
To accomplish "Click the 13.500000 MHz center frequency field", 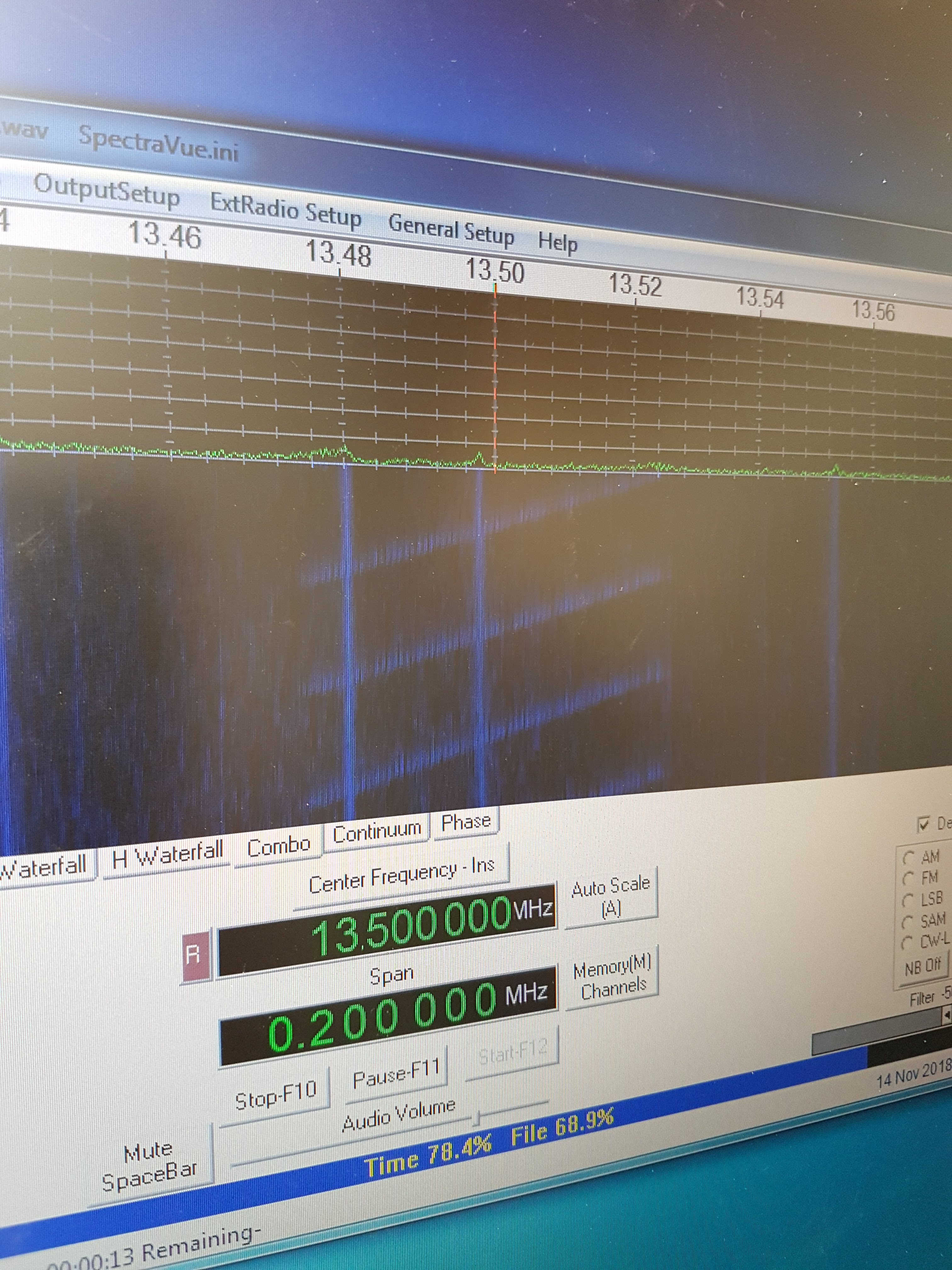I will [387, 931].
